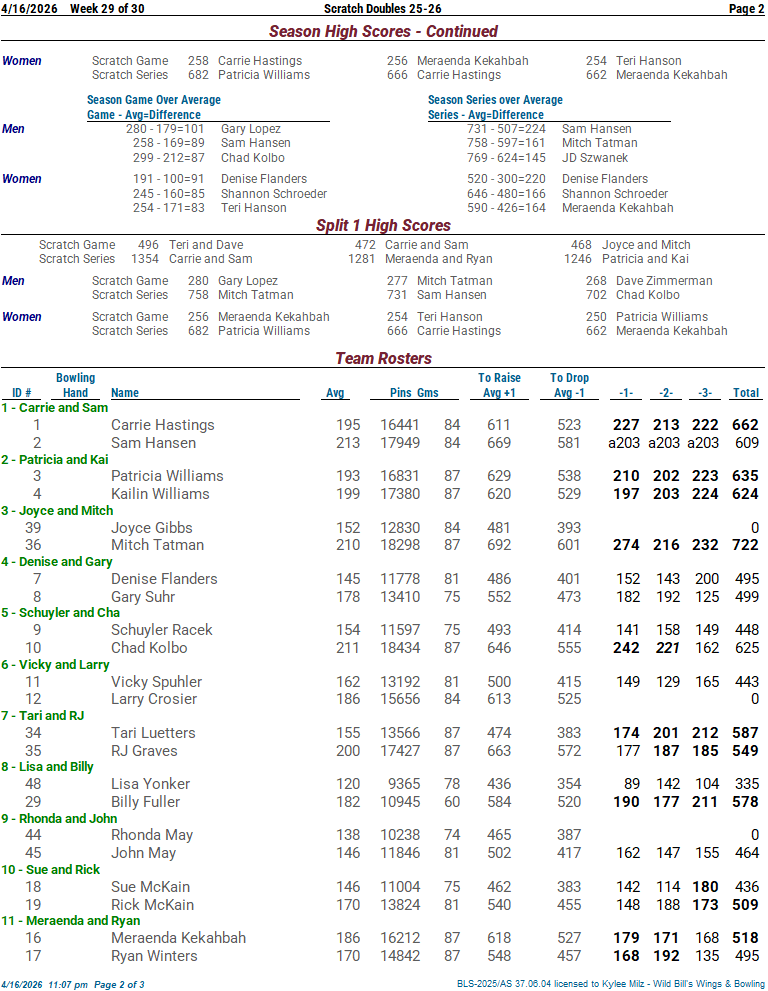Click the 'Series - Avg=Difference' subheading
Viewport: 768px width, 991px height.
click(x=485, y=115)
